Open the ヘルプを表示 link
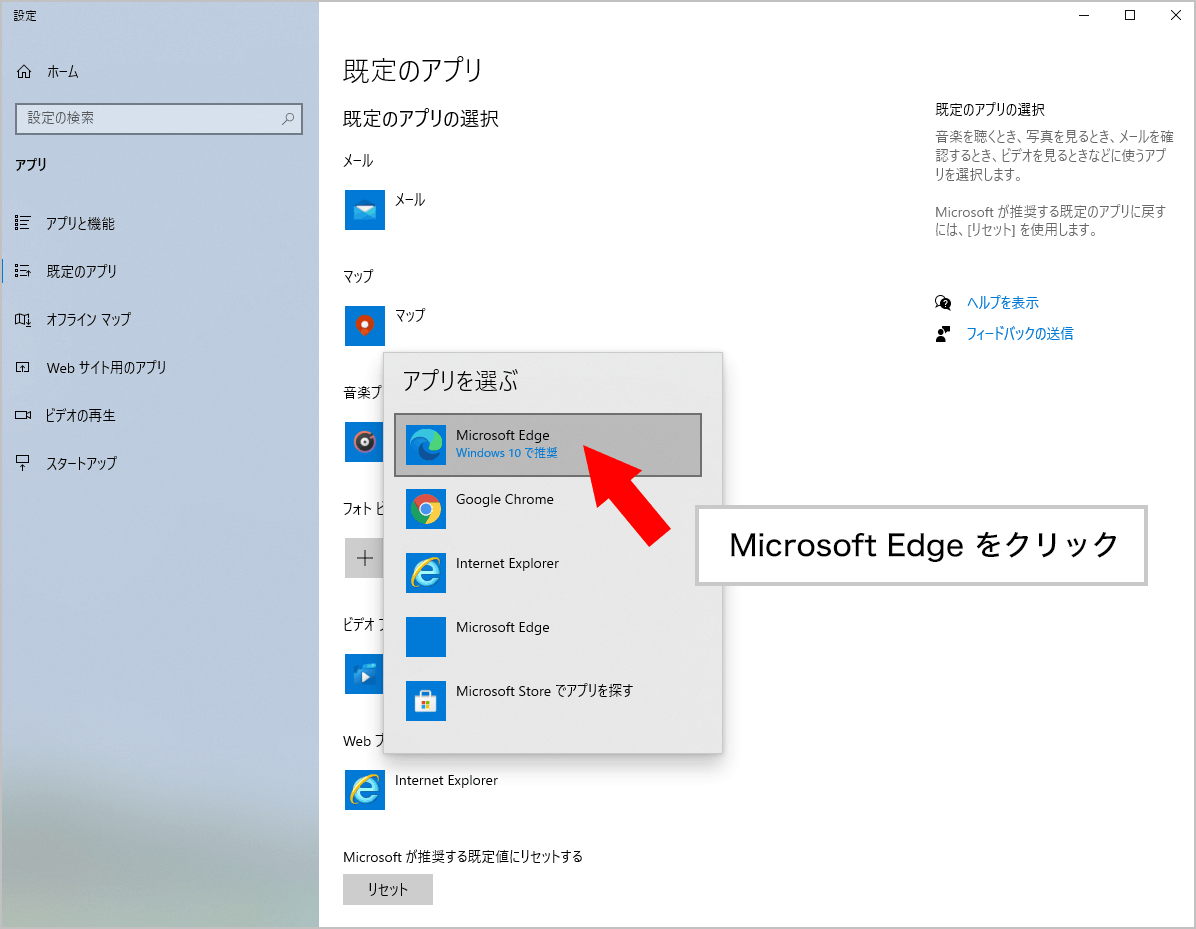1196x929 pixels. pyautogui.click(x=1002, y=303)
